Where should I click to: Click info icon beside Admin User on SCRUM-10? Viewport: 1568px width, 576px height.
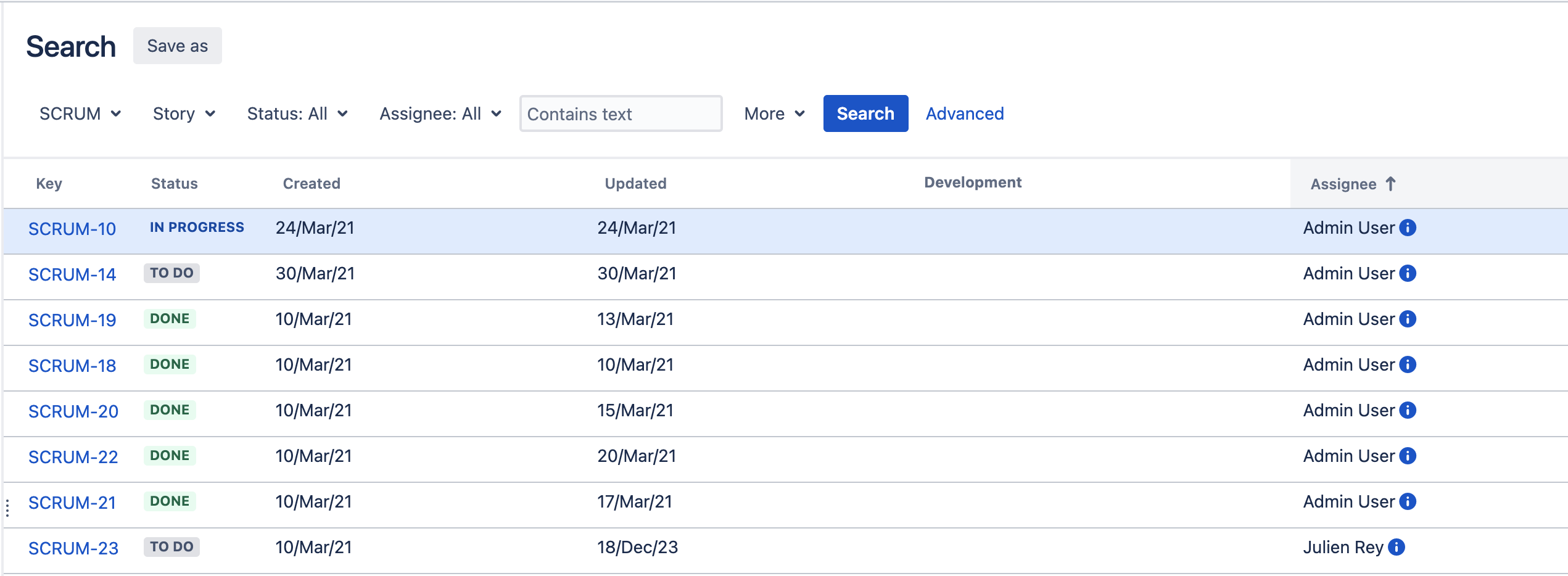[1407, 228]
